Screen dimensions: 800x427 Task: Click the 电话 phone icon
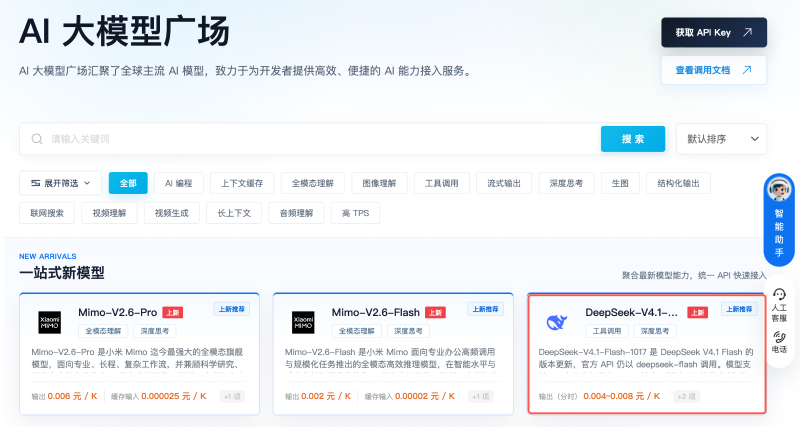pos(779,337)
